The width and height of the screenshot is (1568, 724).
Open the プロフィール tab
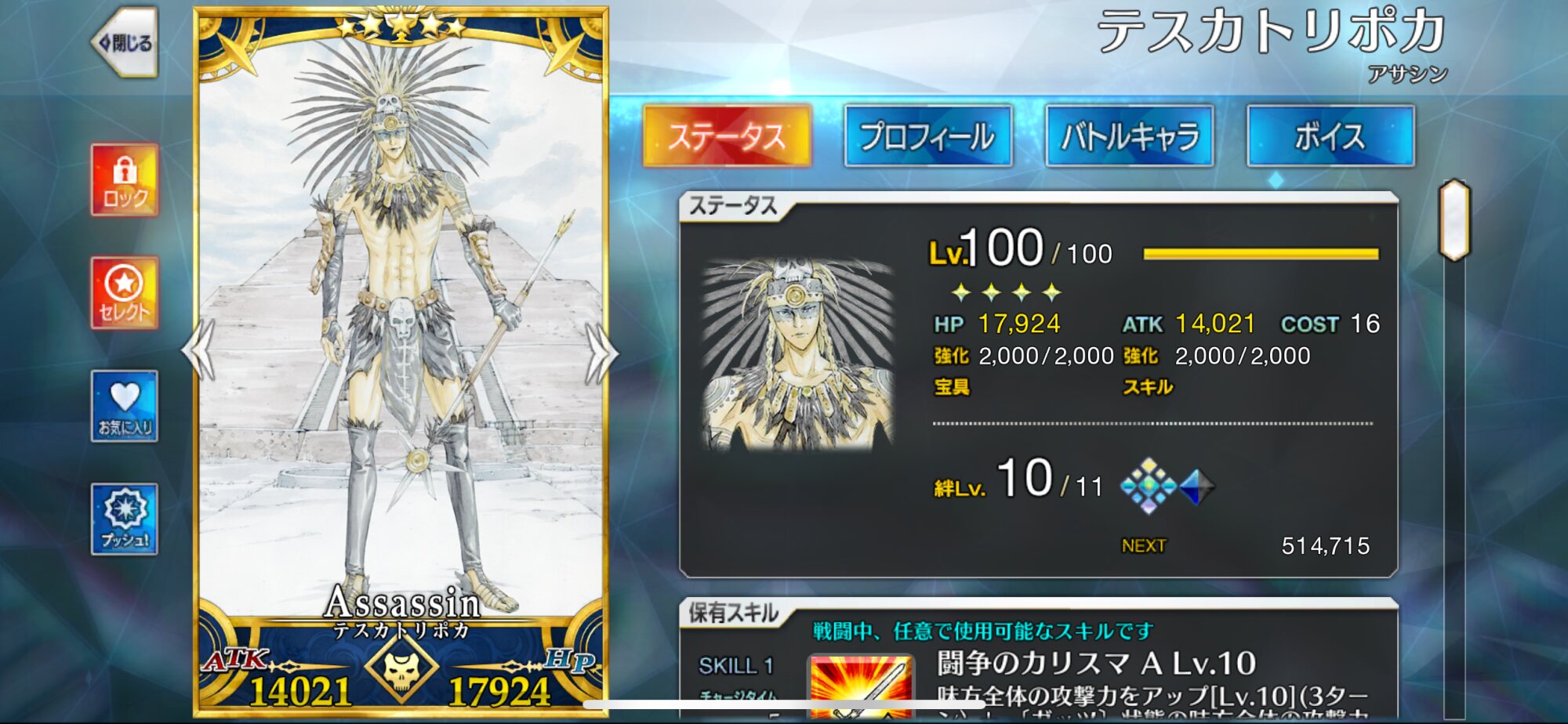click(x=928, y=136)
